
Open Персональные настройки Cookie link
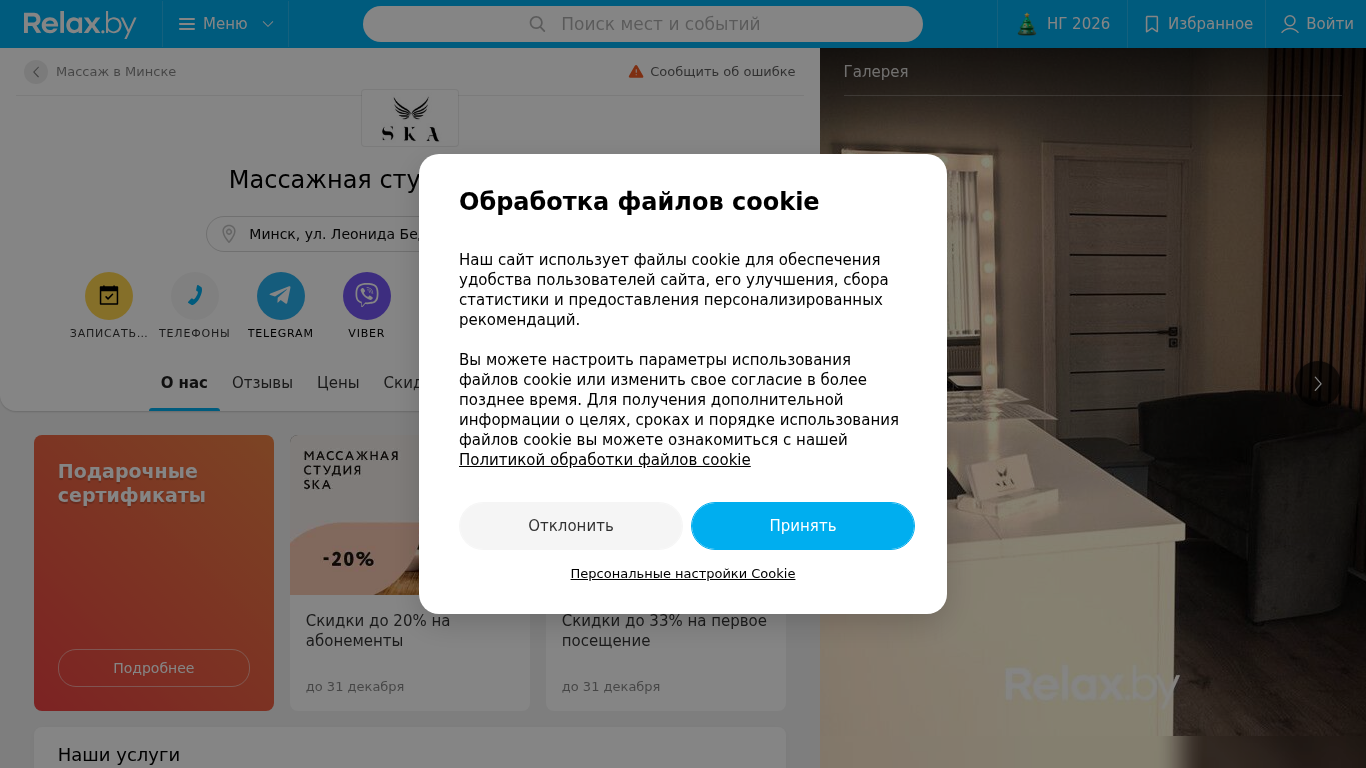pyautogui.click(x=683, y=574)
